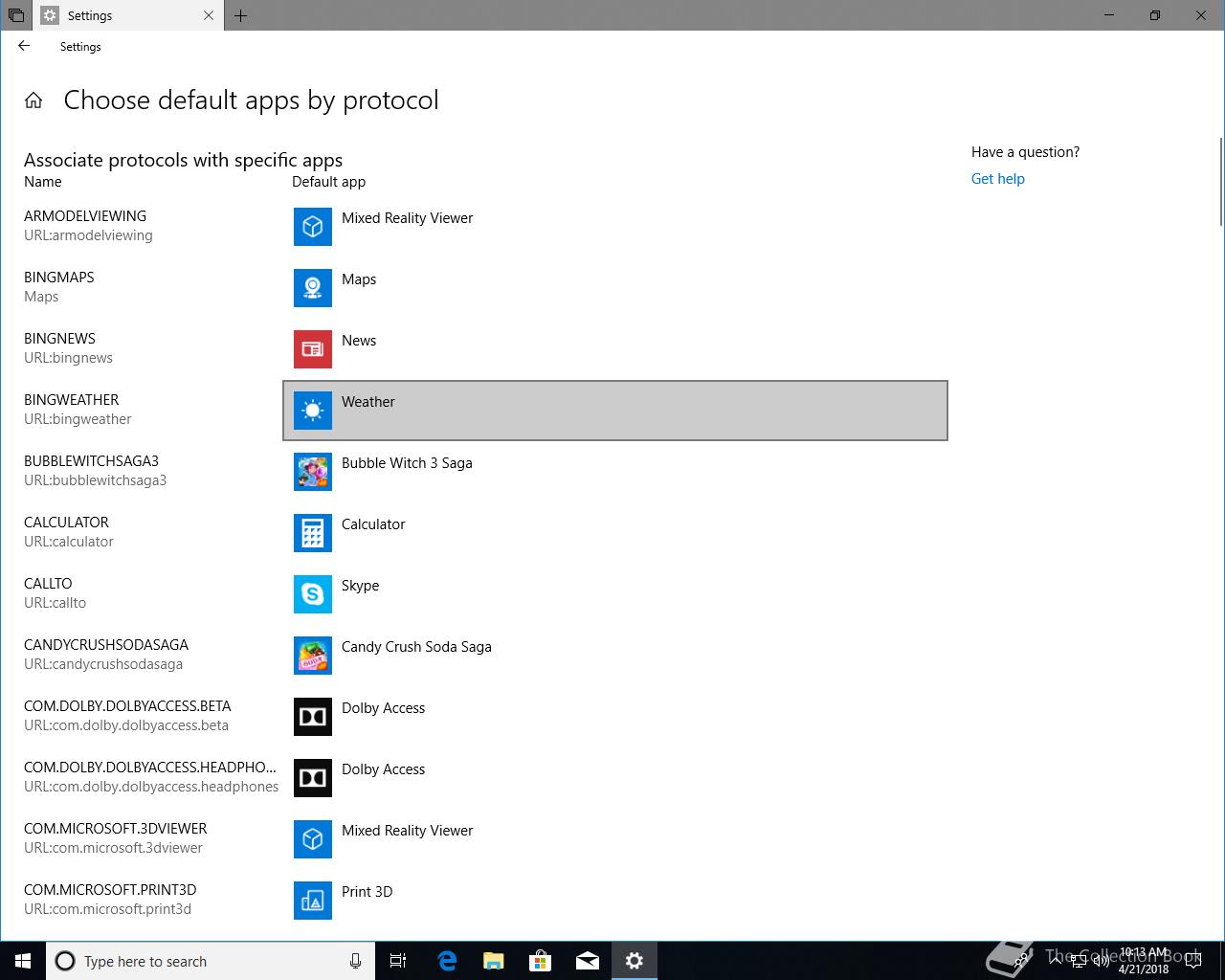Click the Skype app icon for CALLTO
This screenshot has width=1225, height=980.
click(x=313, y=594)
